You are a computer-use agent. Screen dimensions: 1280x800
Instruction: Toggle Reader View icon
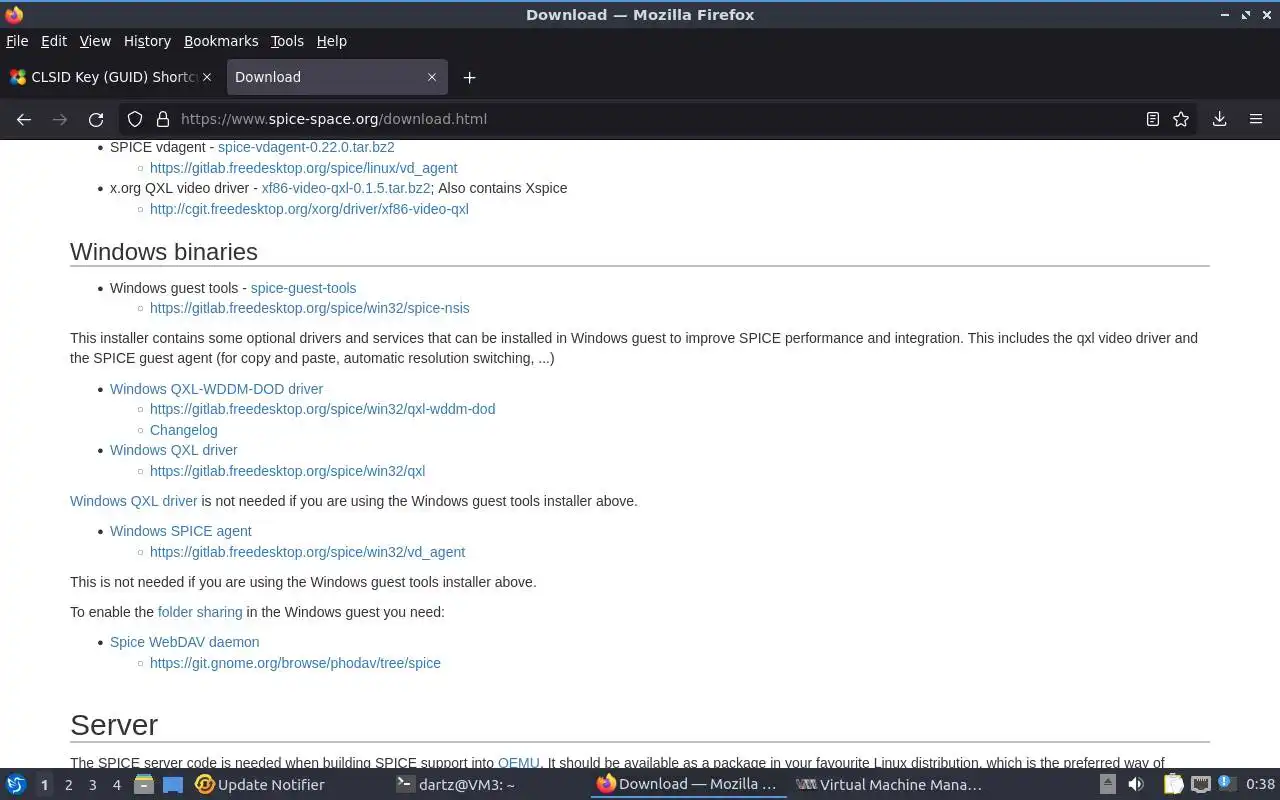click(x=1152, y=119)
